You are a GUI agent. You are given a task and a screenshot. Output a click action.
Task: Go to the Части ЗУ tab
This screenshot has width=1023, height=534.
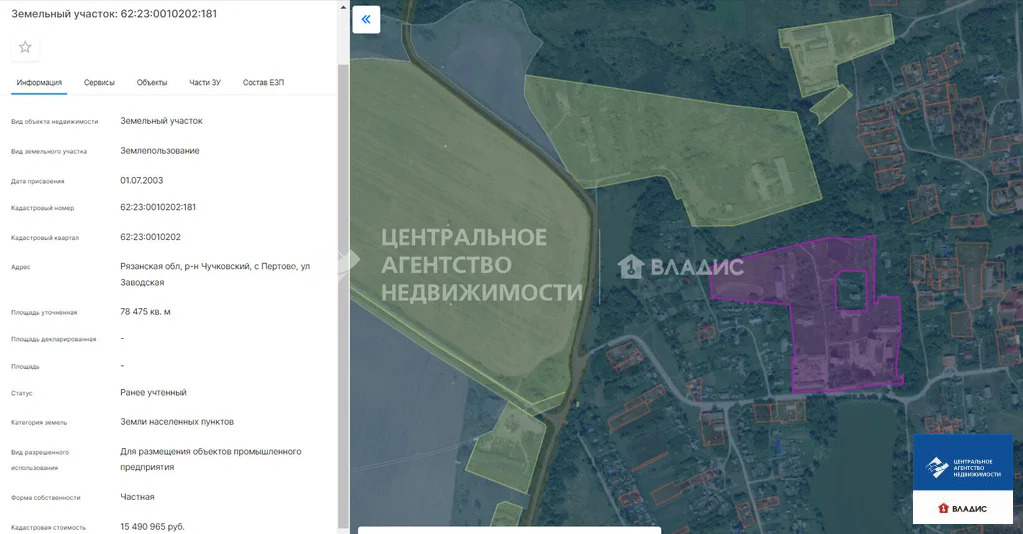[x=205, y=82]
